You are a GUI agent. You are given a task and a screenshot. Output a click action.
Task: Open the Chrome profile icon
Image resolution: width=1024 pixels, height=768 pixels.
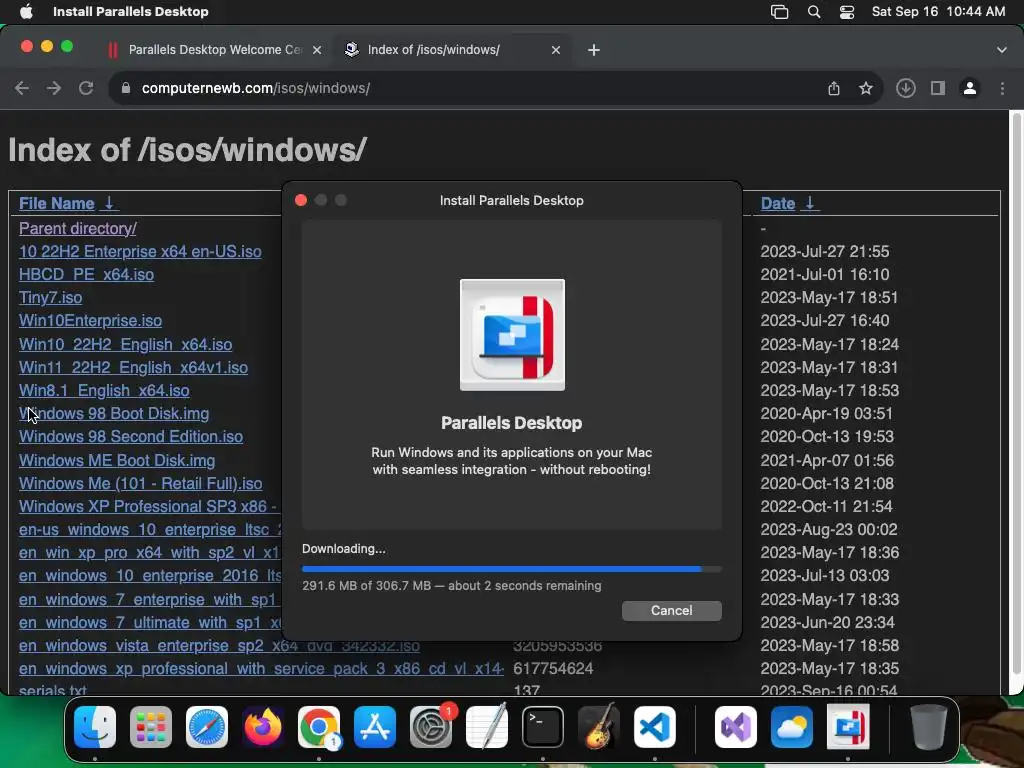pos(970,88)
